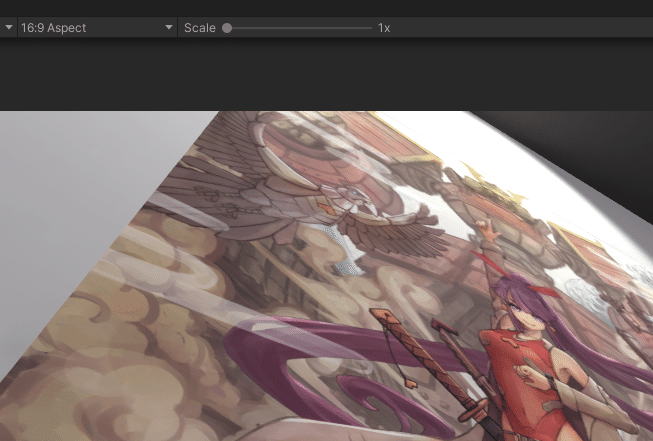Click the rendered game view image

(x=326, y=276)
